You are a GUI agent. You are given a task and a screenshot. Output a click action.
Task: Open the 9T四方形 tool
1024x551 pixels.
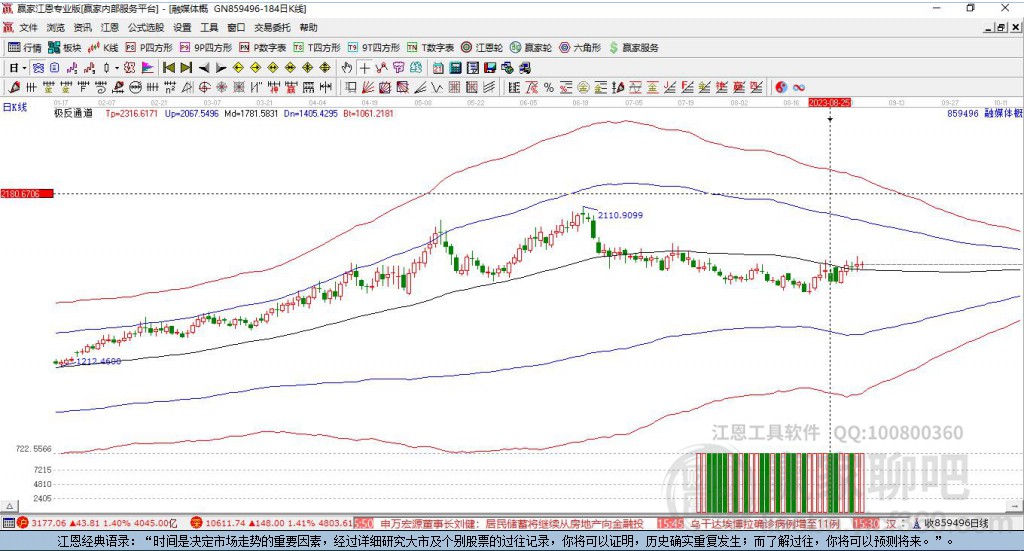374,48
